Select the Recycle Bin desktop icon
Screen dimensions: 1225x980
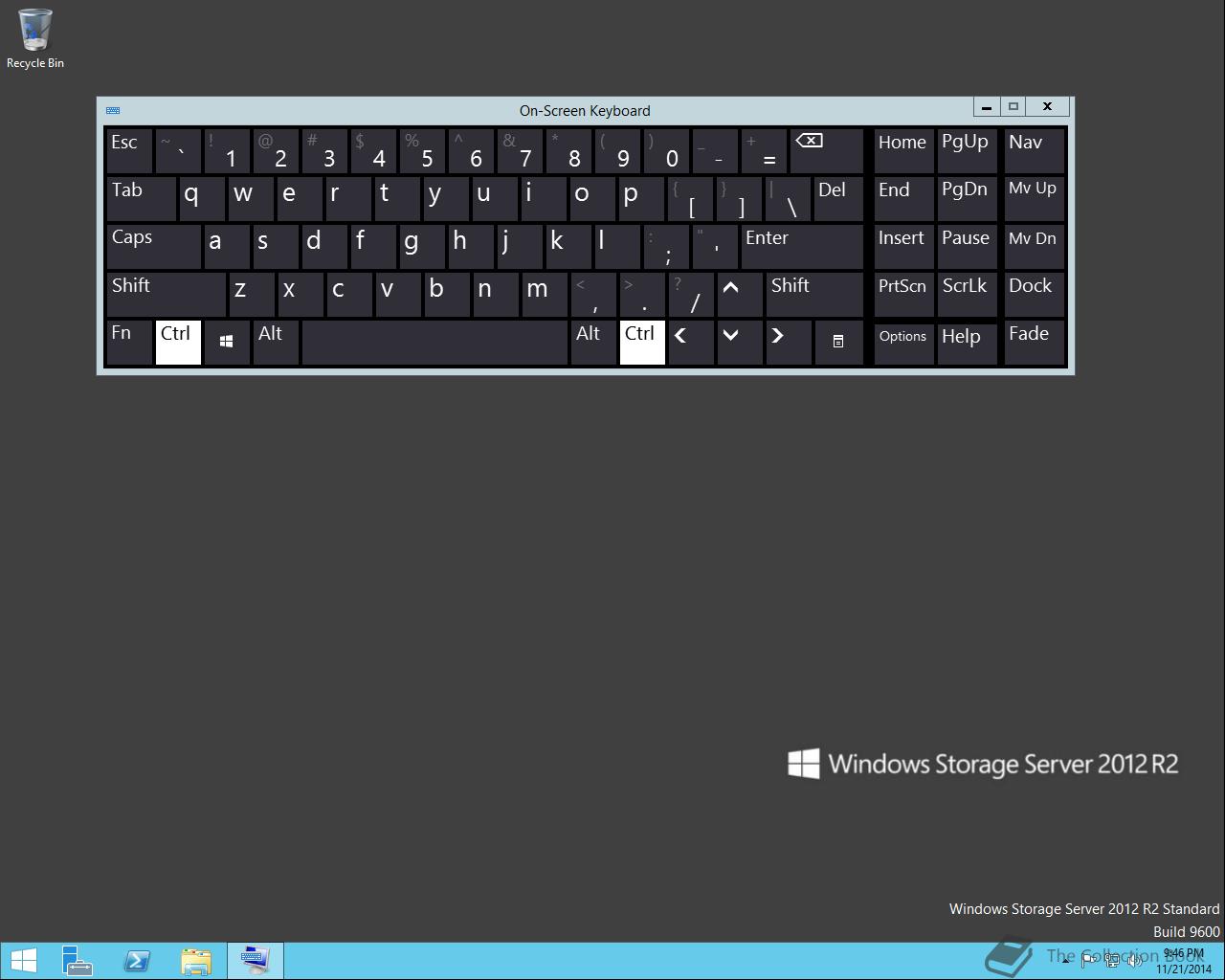pyautogui.click(x=35, y=39)
